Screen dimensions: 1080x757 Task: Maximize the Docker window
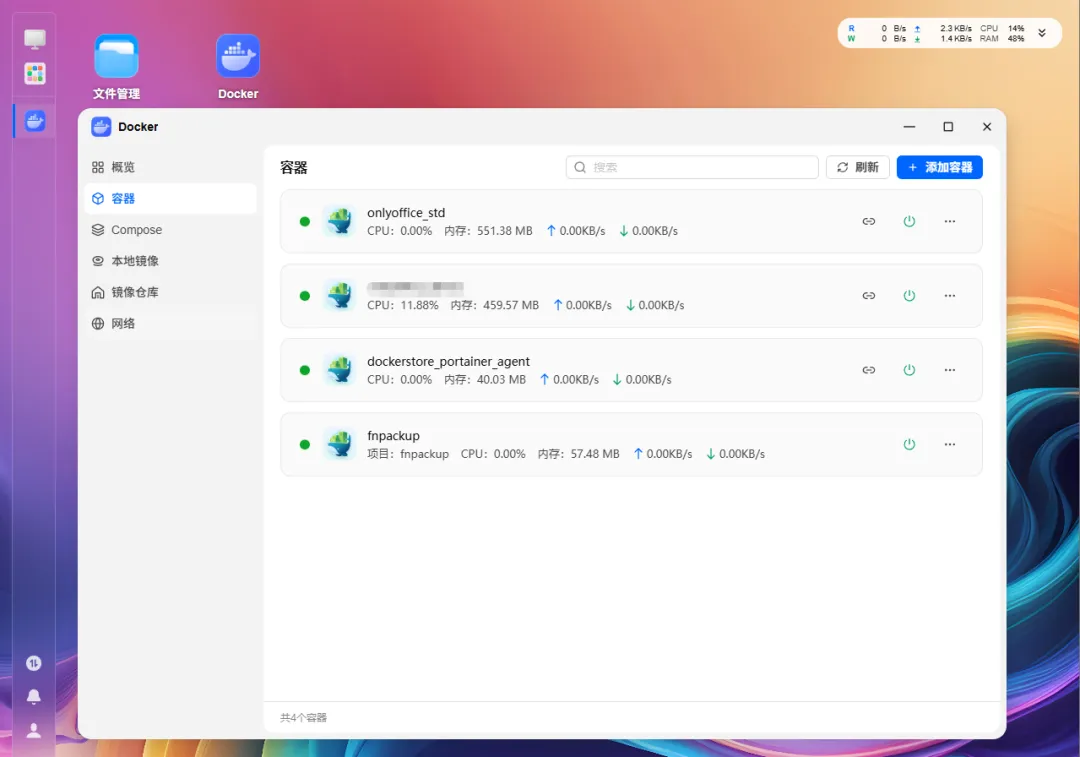coord(948,127)
